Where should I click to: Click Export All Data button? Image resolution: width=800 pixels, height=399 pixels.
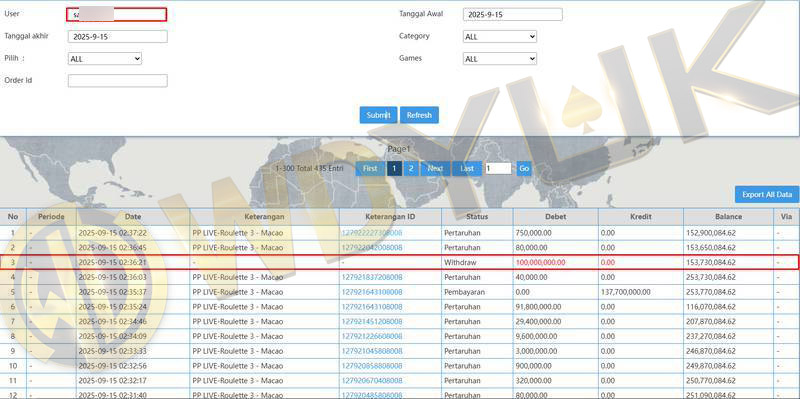(x=767, y=194)
